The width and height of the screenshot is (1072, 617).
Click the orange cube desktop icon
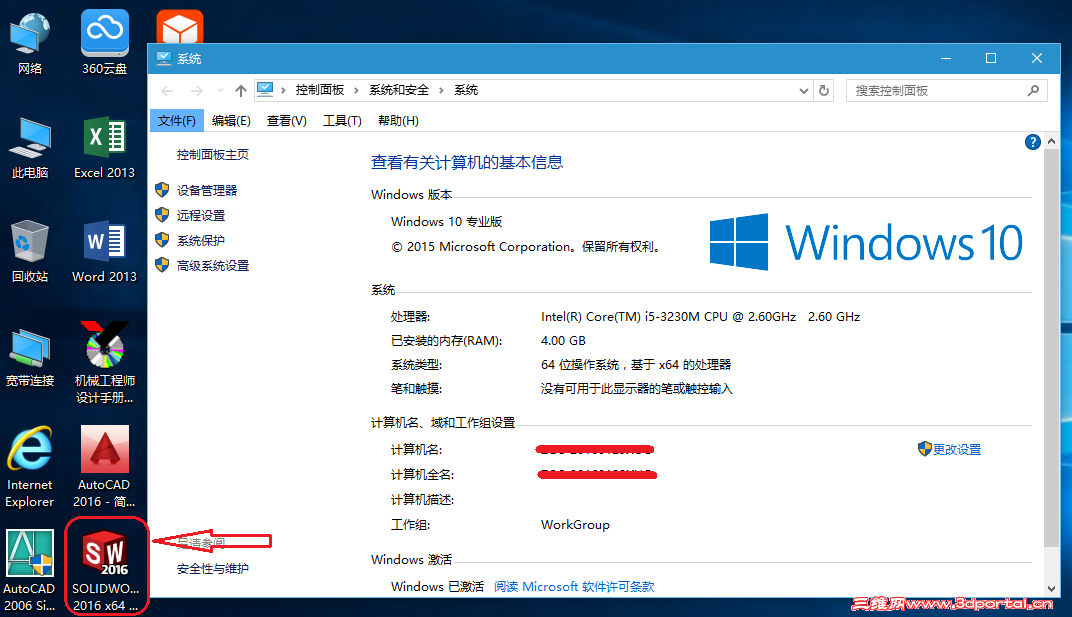[180, 27]
